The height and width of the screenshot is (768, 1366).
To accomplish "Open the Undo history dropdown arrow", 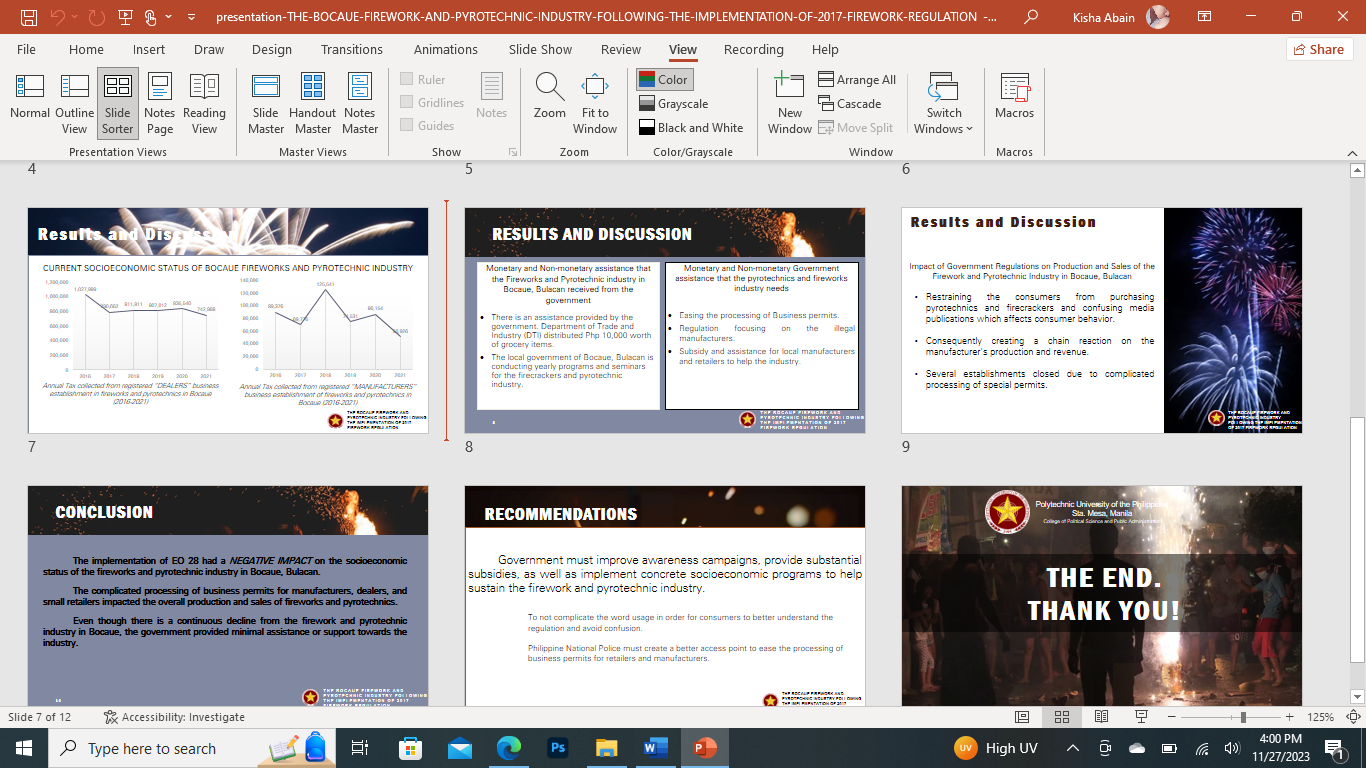I will tap(76, 17).
